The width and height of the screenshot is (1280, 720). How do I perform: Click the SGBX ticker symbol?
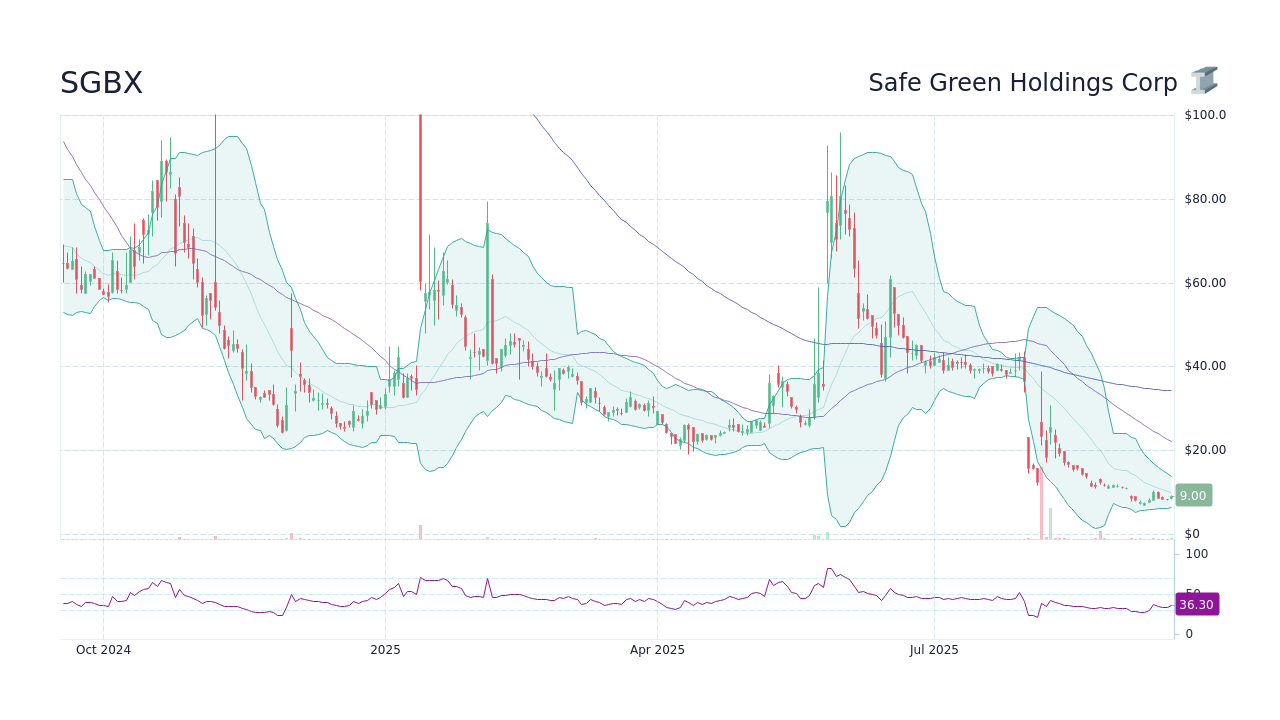pos(100,83)
